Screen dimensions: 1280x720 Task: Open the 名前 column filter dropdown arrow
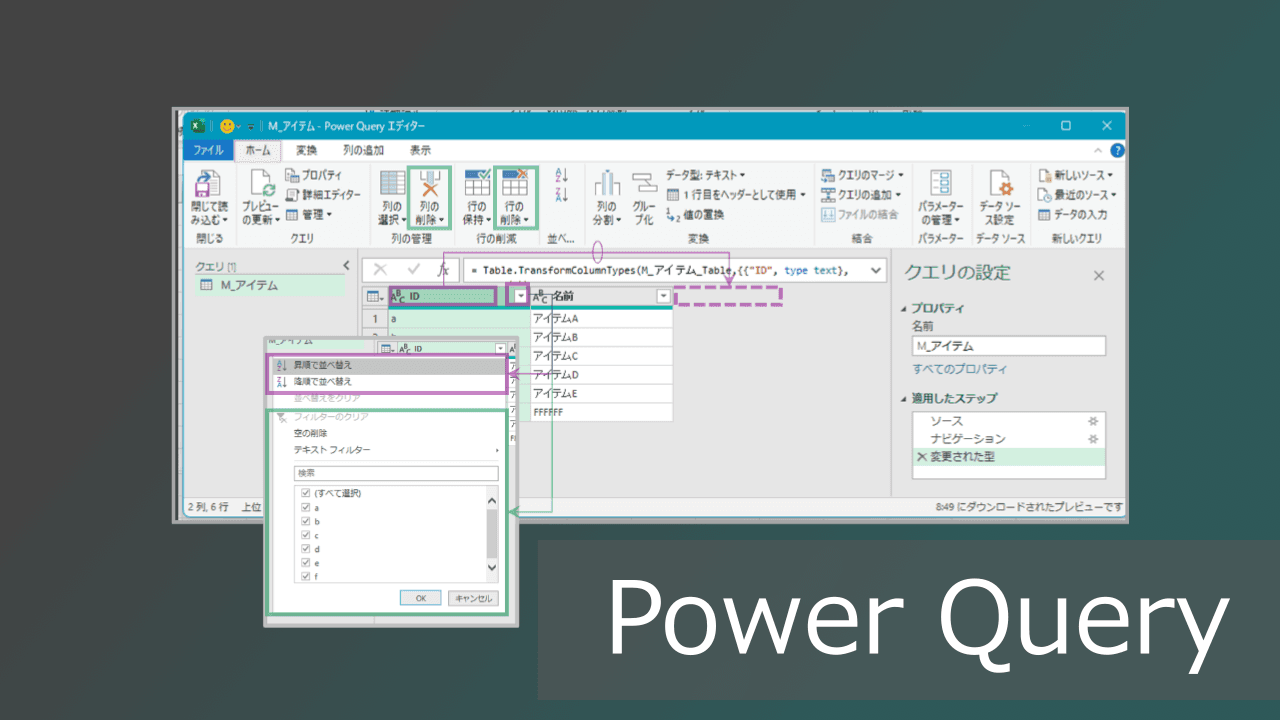tap(662, 296)
